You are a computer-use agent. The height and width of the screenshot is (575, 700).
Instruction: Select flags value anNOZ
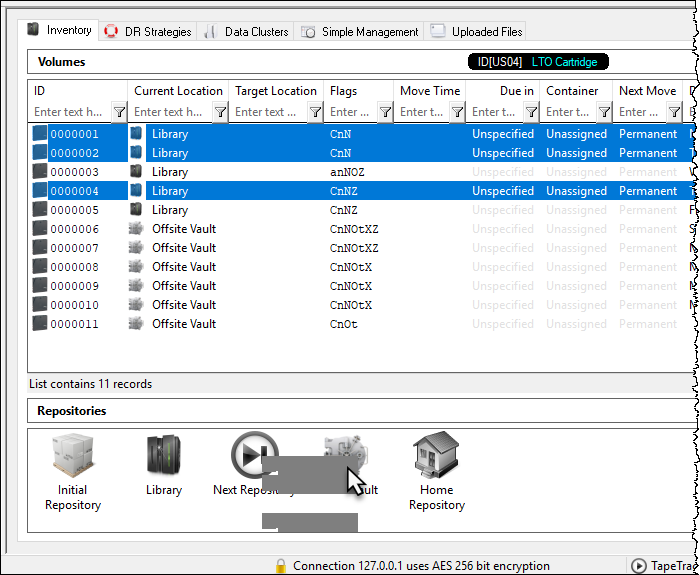[347, 172]
